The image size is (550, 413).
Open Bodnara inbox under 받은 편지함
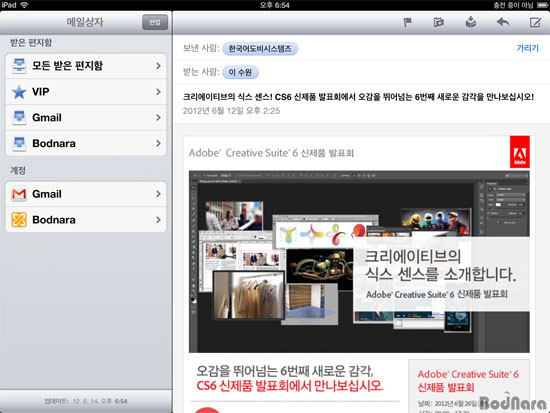tap(86, 144)
